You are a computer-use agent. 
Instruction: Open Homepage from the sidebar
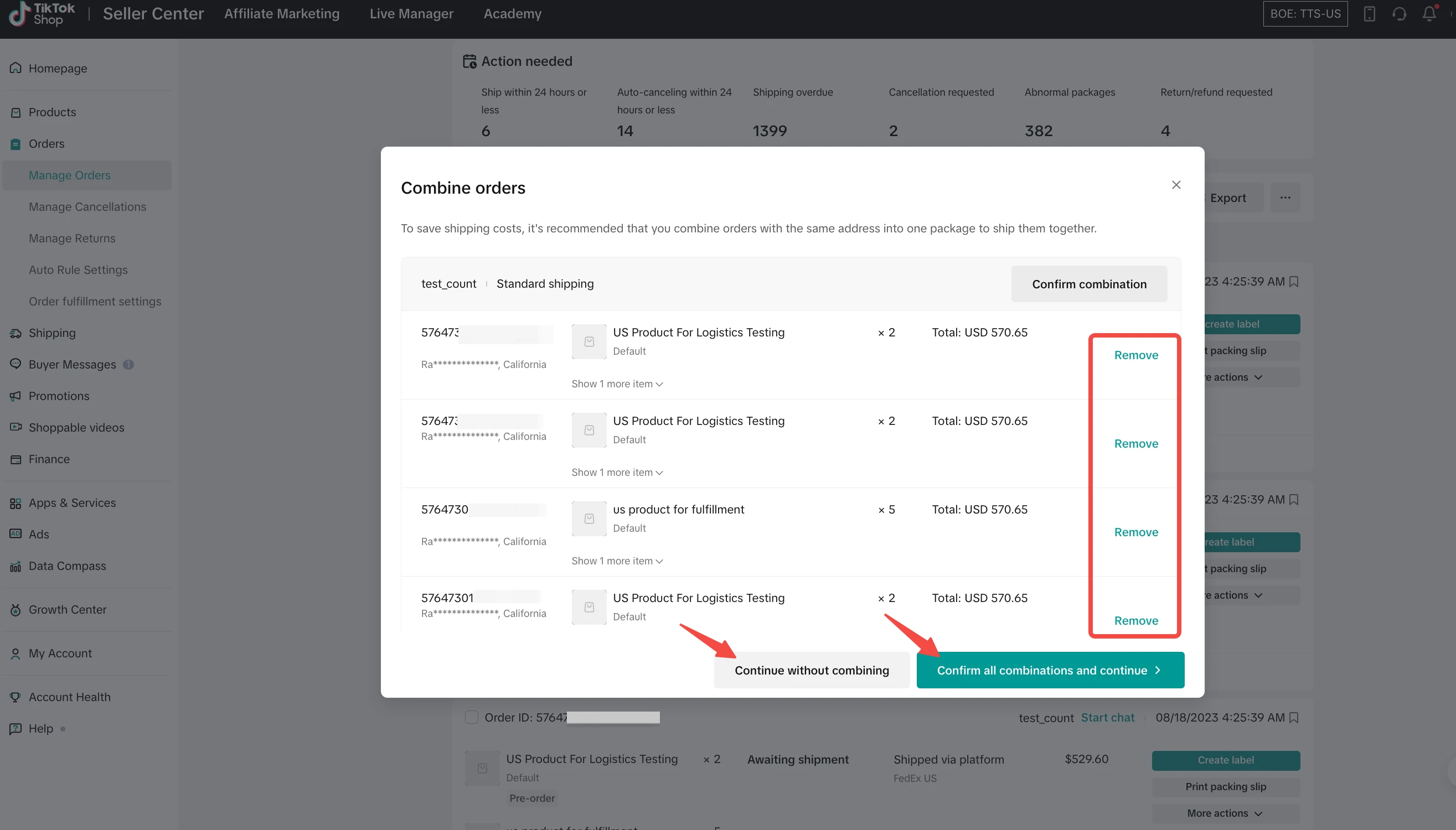[x=58, y=69]
